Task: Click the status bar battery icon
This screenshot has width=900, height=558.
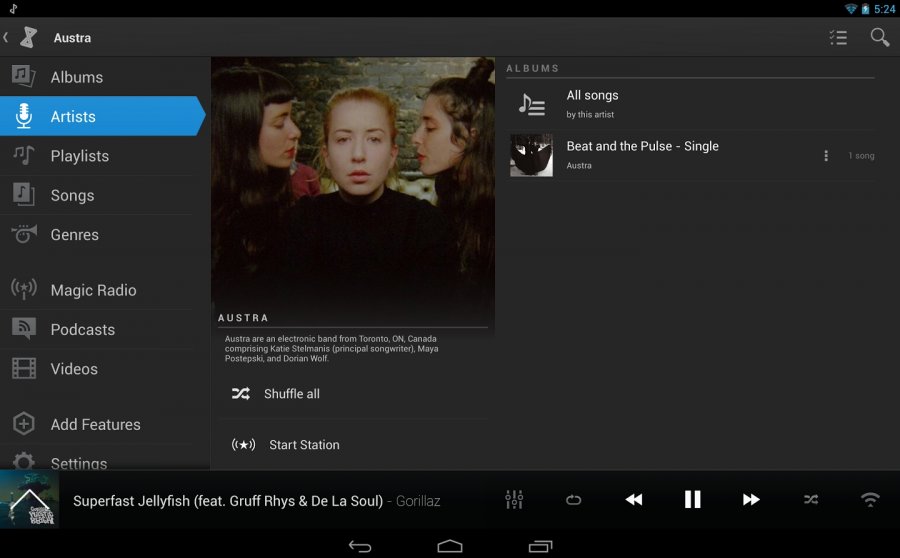Action: coord(865,9)
